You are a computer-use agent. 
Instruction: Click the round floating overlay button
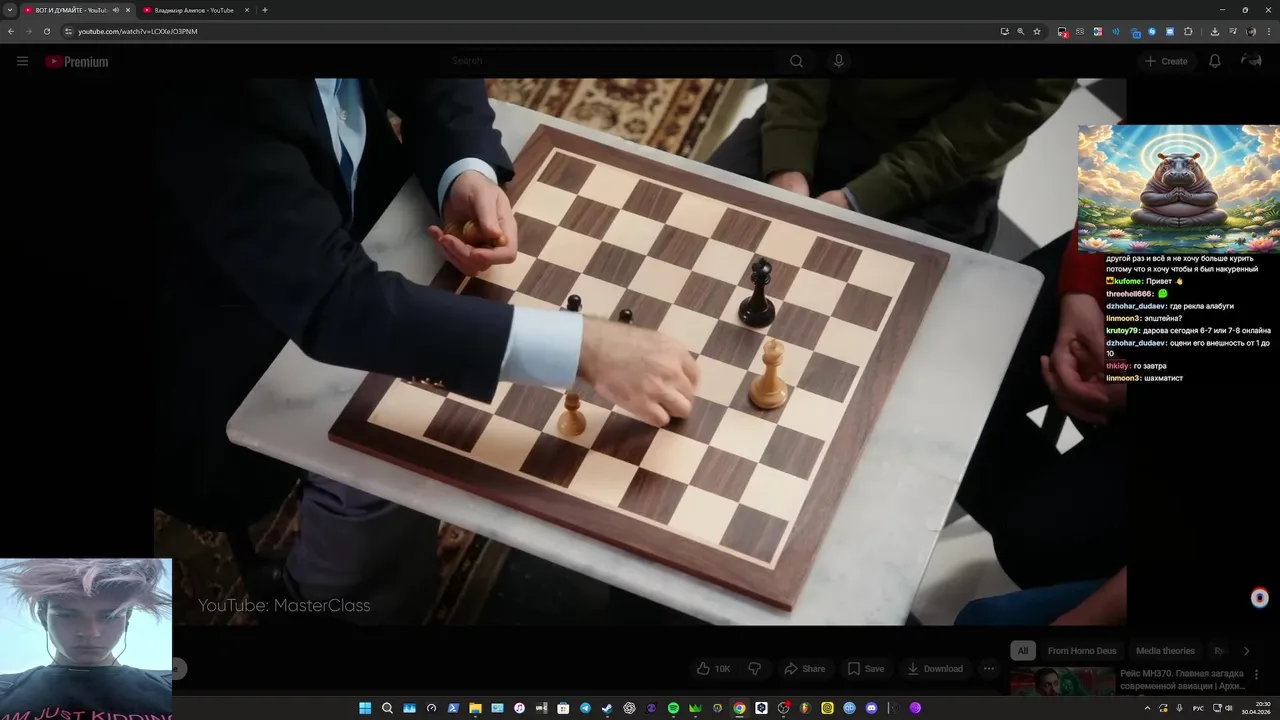1260,598
